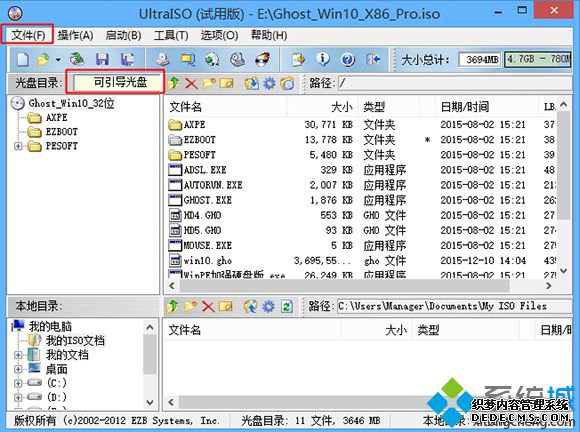
Task: Open the 操作(A) menu
Action: [75, 35]
